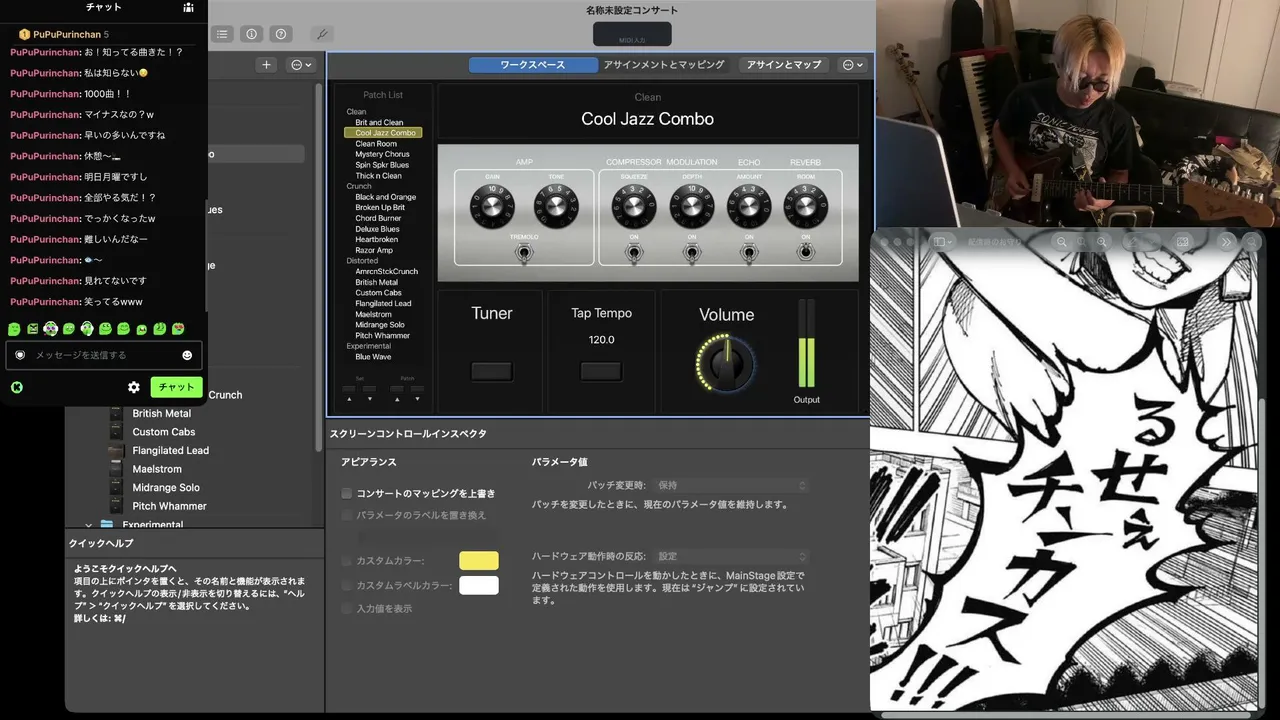
Task: Enable コンサートのマッピングを上書き checkbox
Action: tap(347, 493)
